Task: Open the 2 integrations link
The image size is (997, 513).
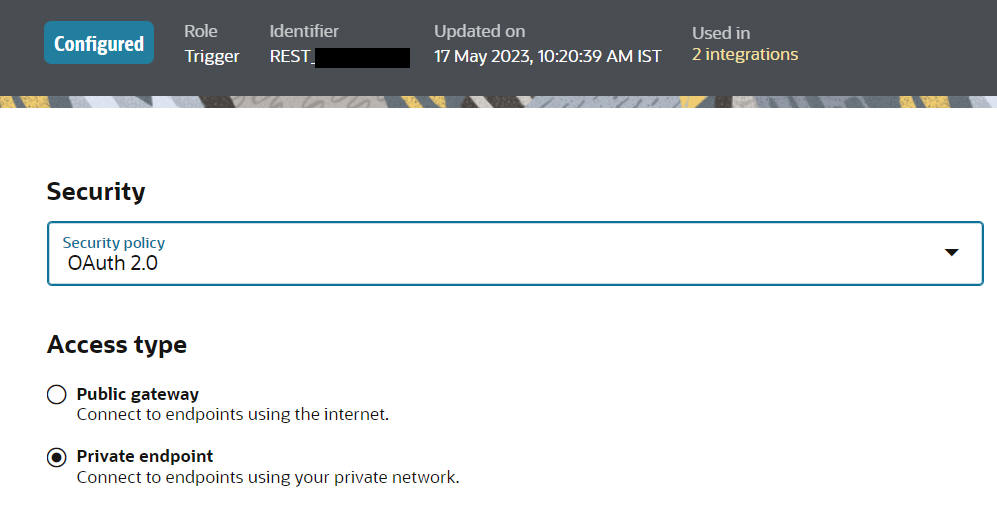Action: (745, 54)
